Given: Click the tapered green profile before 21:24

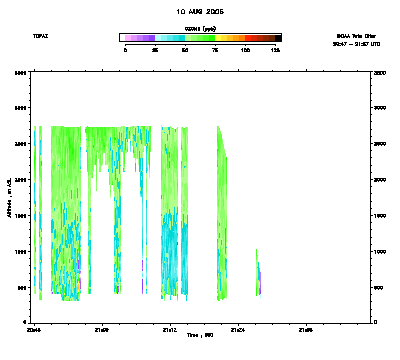Looking at the screenshot, I should (x=222, y=213).
